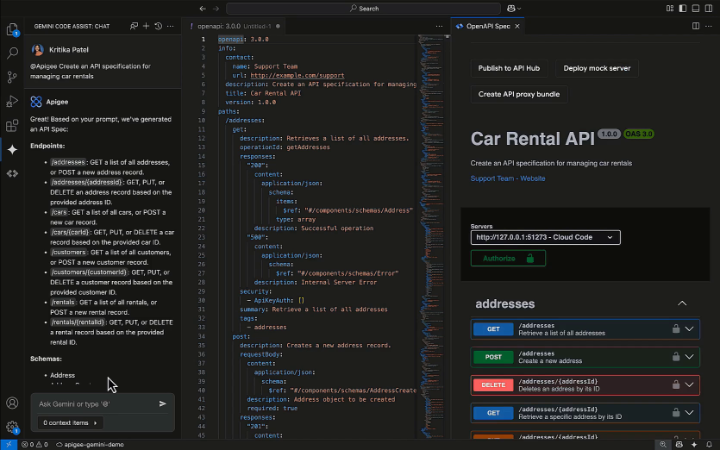720x450 pixels.
Task: Open the Run and Debug view
Action: pos(12,101)
